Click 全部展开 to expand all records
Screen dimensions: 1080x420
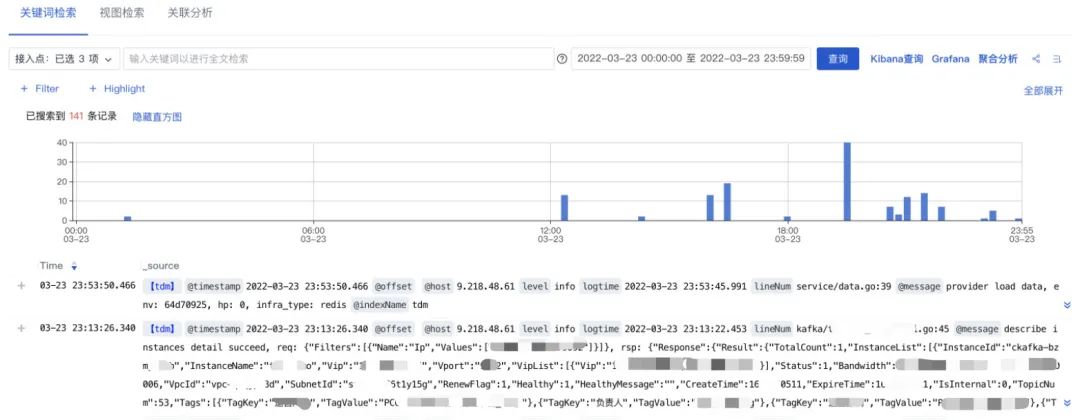click(x=1043, y=91)
